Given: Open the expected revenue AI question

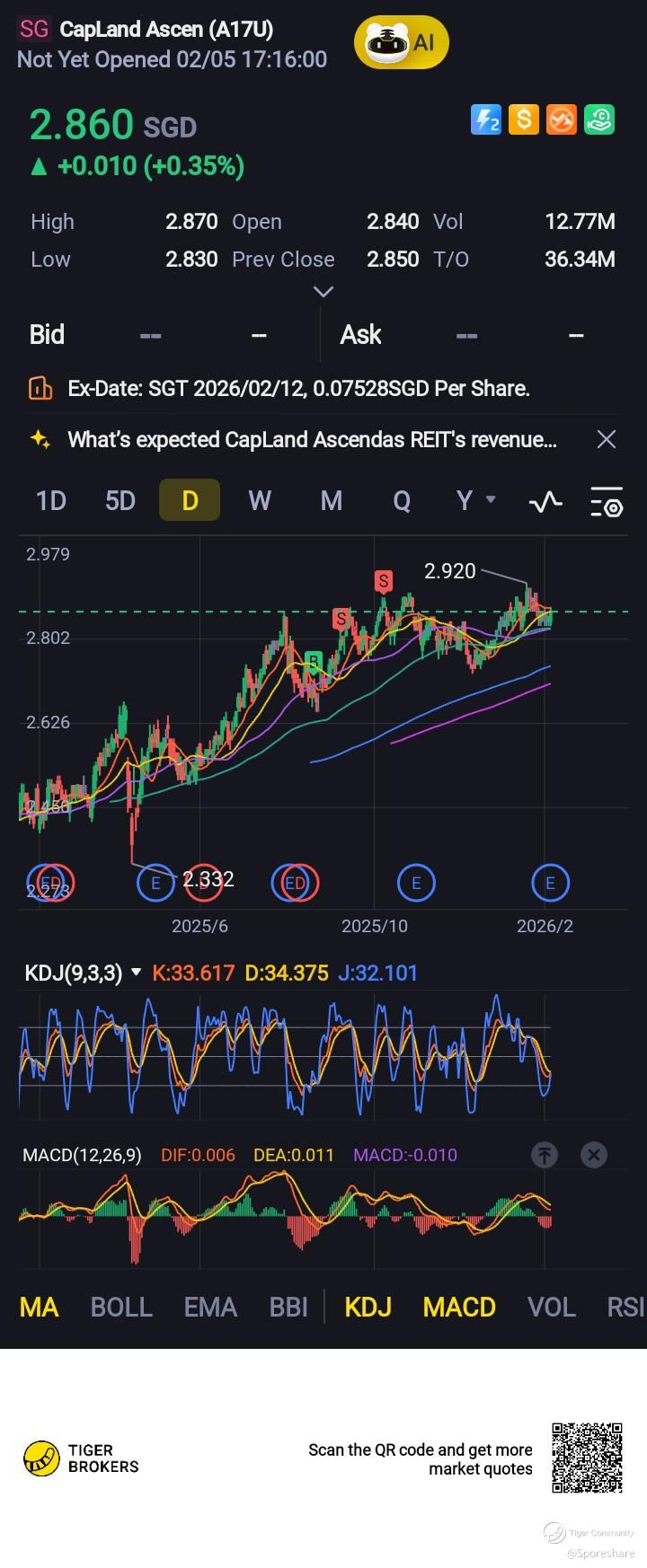Looking at the screenshot, I should coord(312,439).
